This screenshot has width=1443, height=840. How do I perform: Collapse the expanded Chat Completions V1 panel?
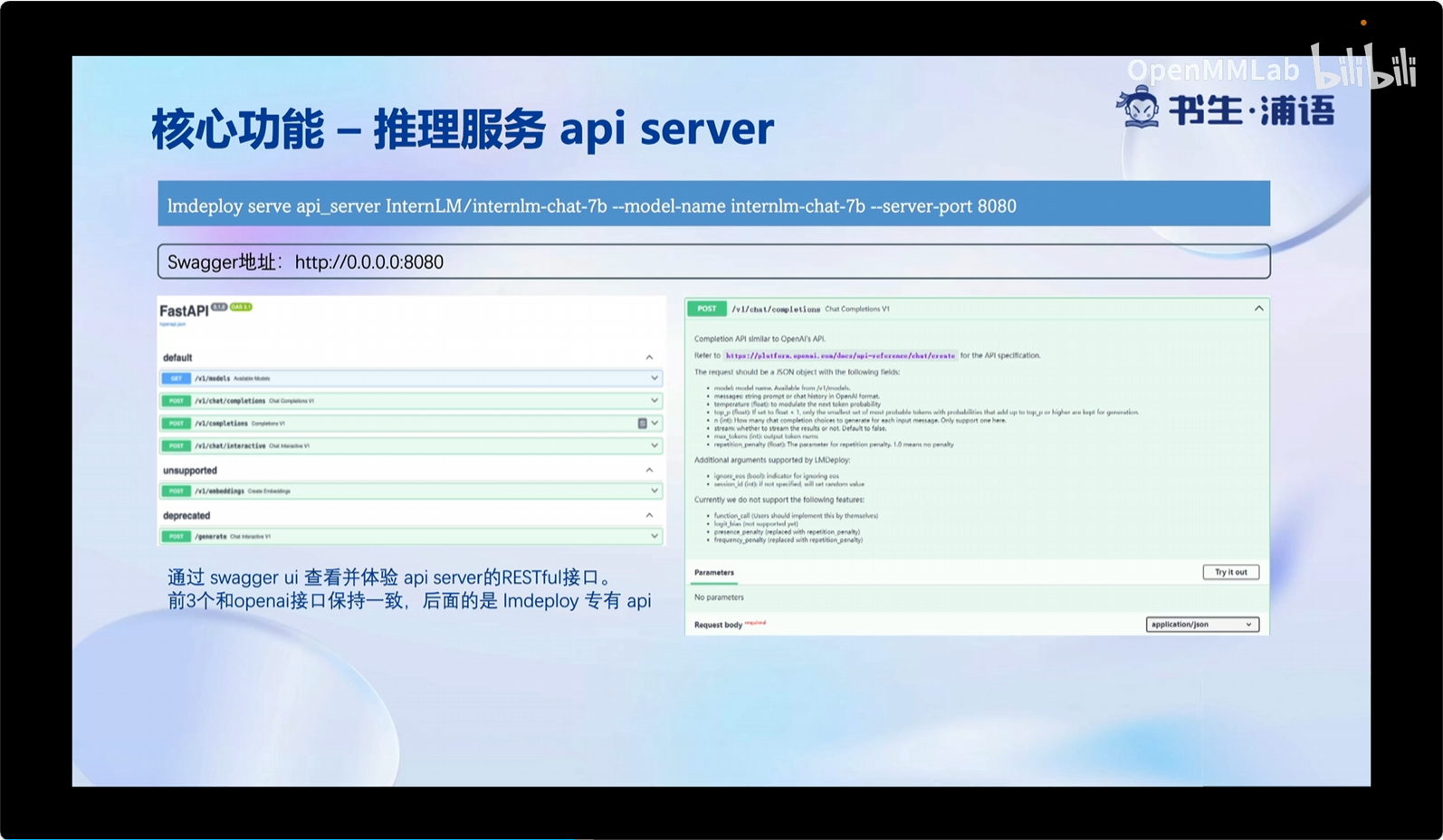pyautogui.click(x=1258, y=309)
